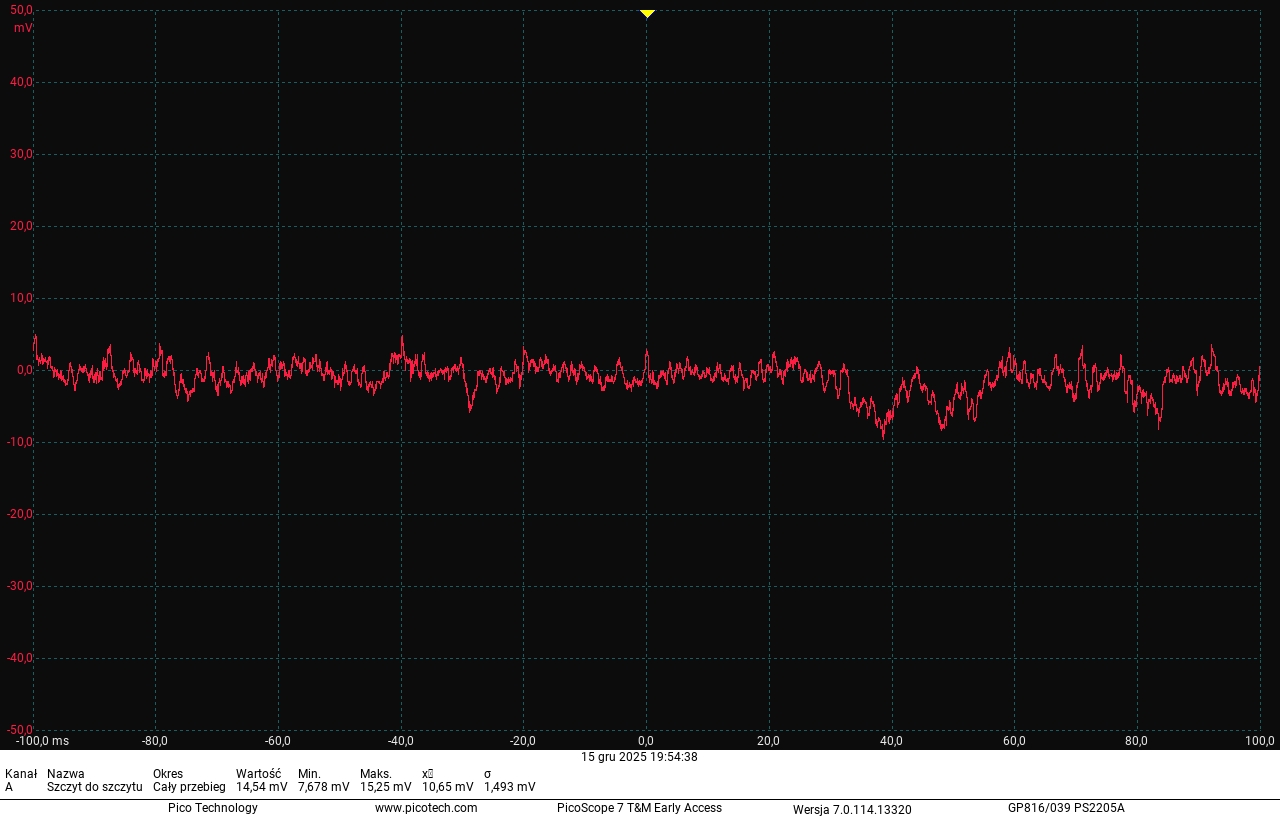Viewport: 1280px width, 816px height.
Task: Select the Nazwa column header
Action: [x=66, y=774]
